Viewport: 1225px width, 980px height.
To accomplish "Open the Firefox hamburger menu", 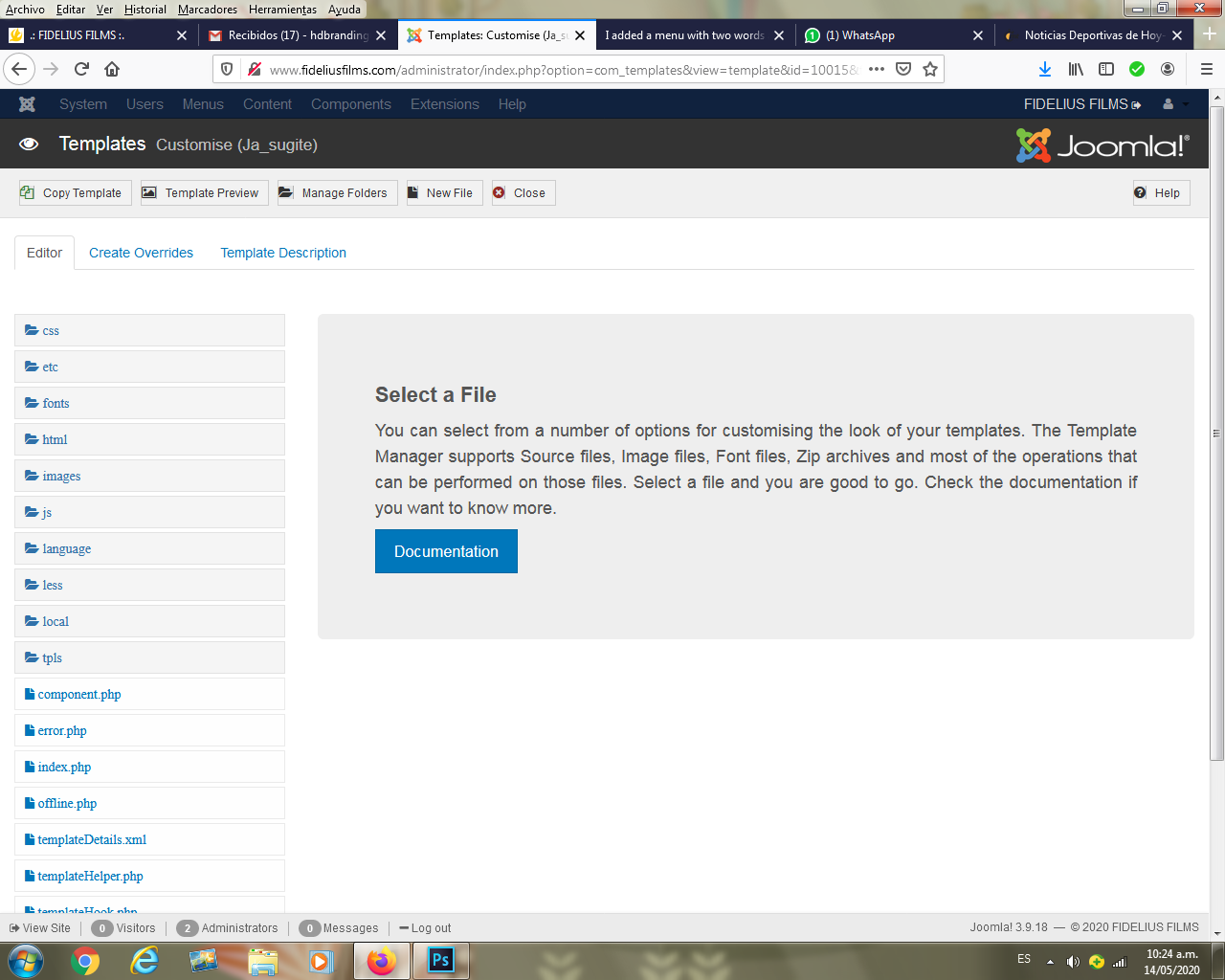I will coord(1206,69).
